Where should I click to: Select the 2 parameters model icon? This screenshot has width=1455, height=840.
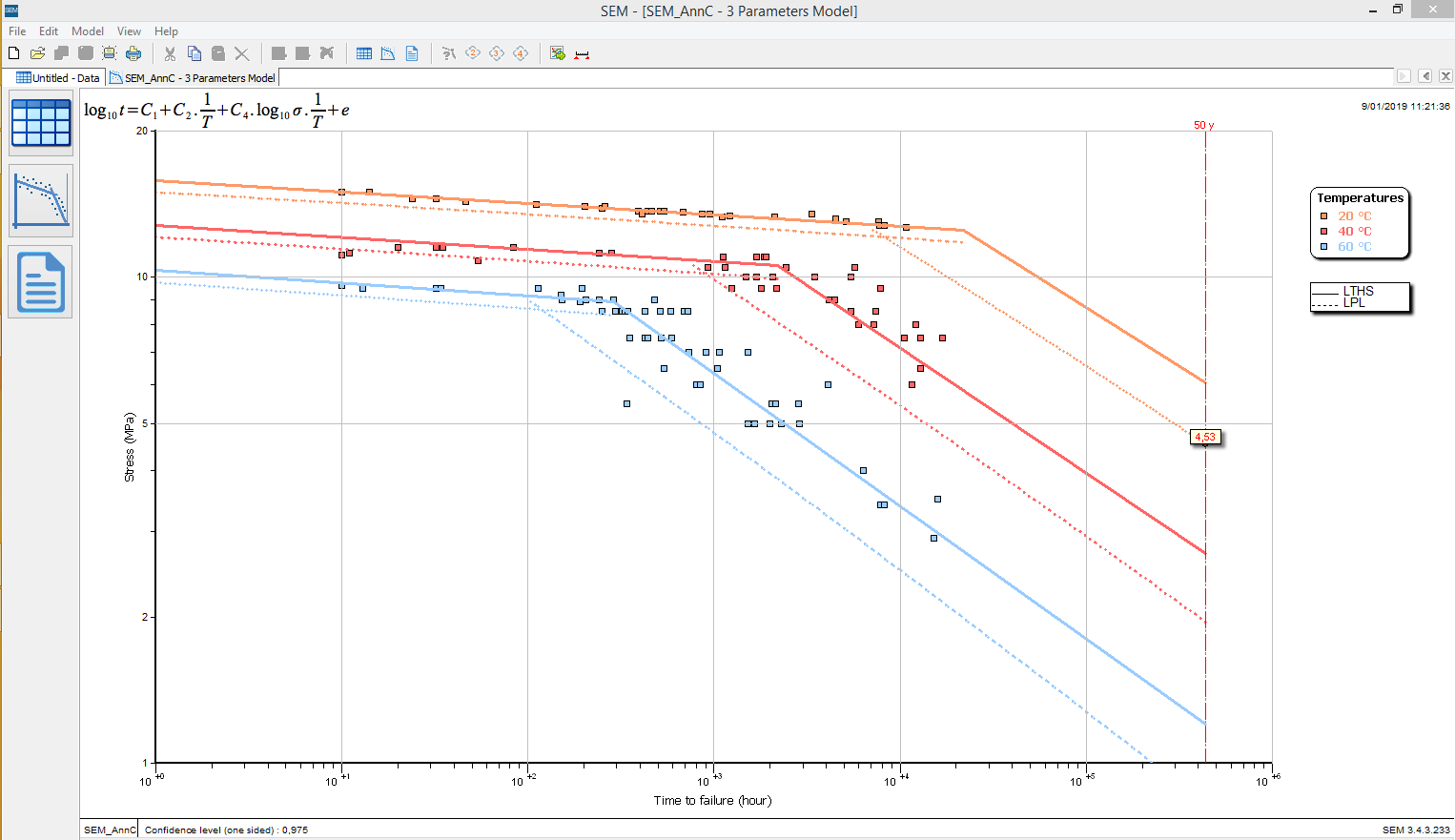[473, 53]
